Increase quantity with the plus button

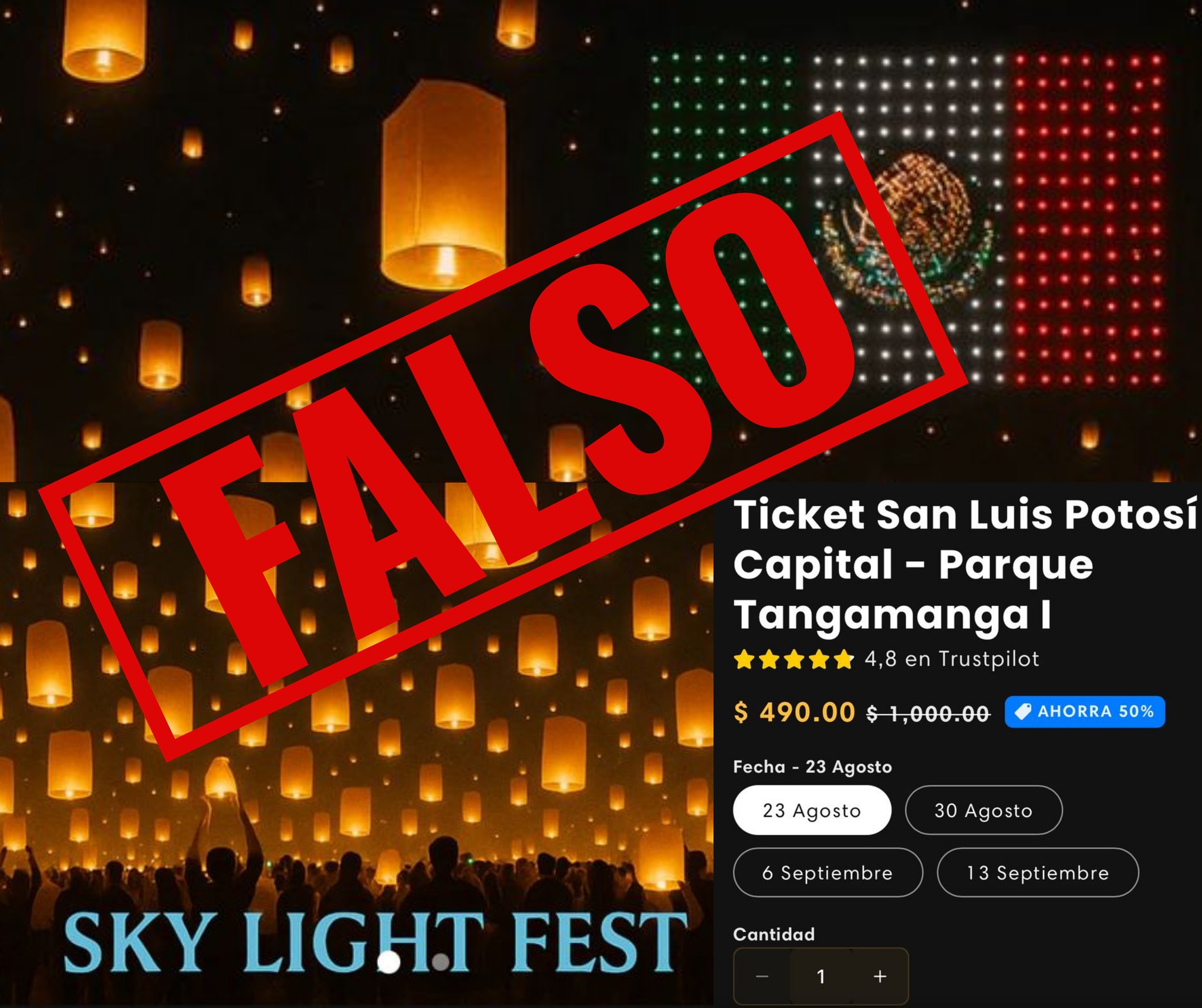[880, 976]
